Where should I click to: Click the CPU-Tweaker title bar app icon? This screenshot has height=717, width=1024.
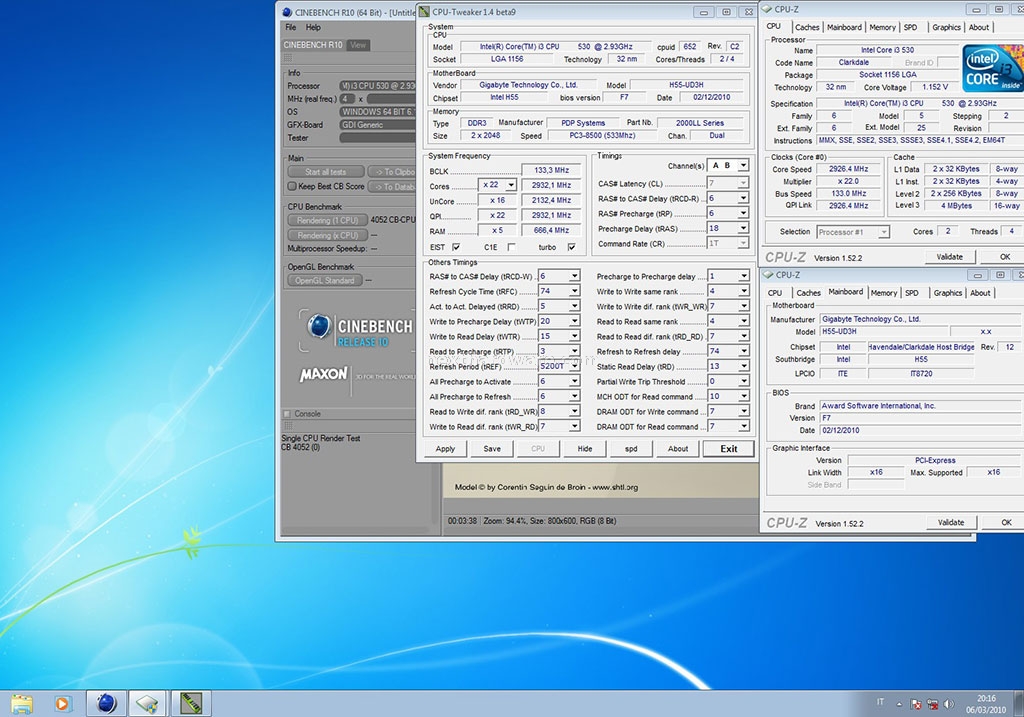[x=424, y=12]
